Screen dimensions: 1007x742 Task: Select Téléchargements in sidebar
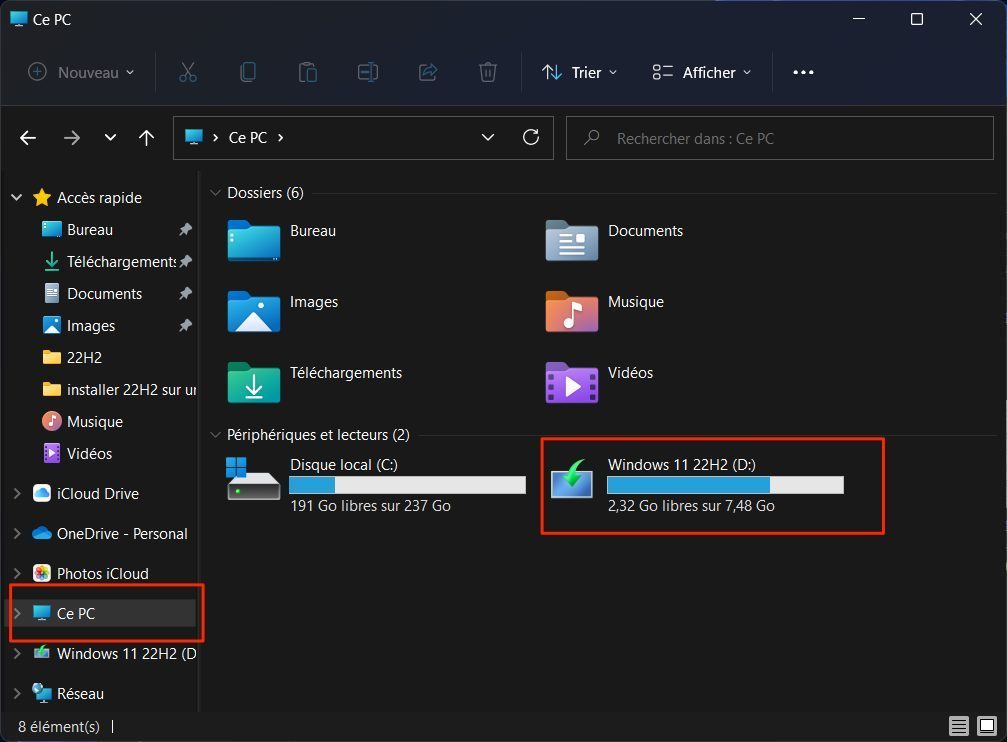pos(121,261)
